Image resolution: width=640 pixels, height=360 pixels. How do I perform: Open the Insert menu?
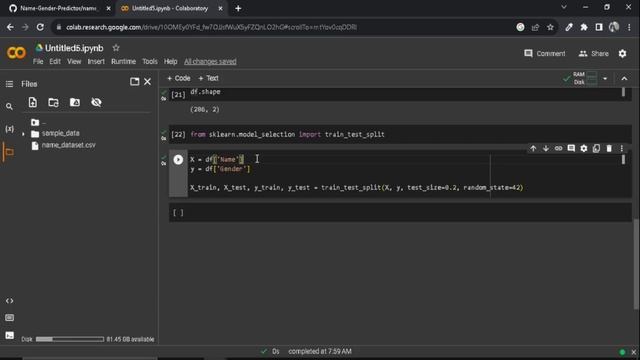click(96, 62)
